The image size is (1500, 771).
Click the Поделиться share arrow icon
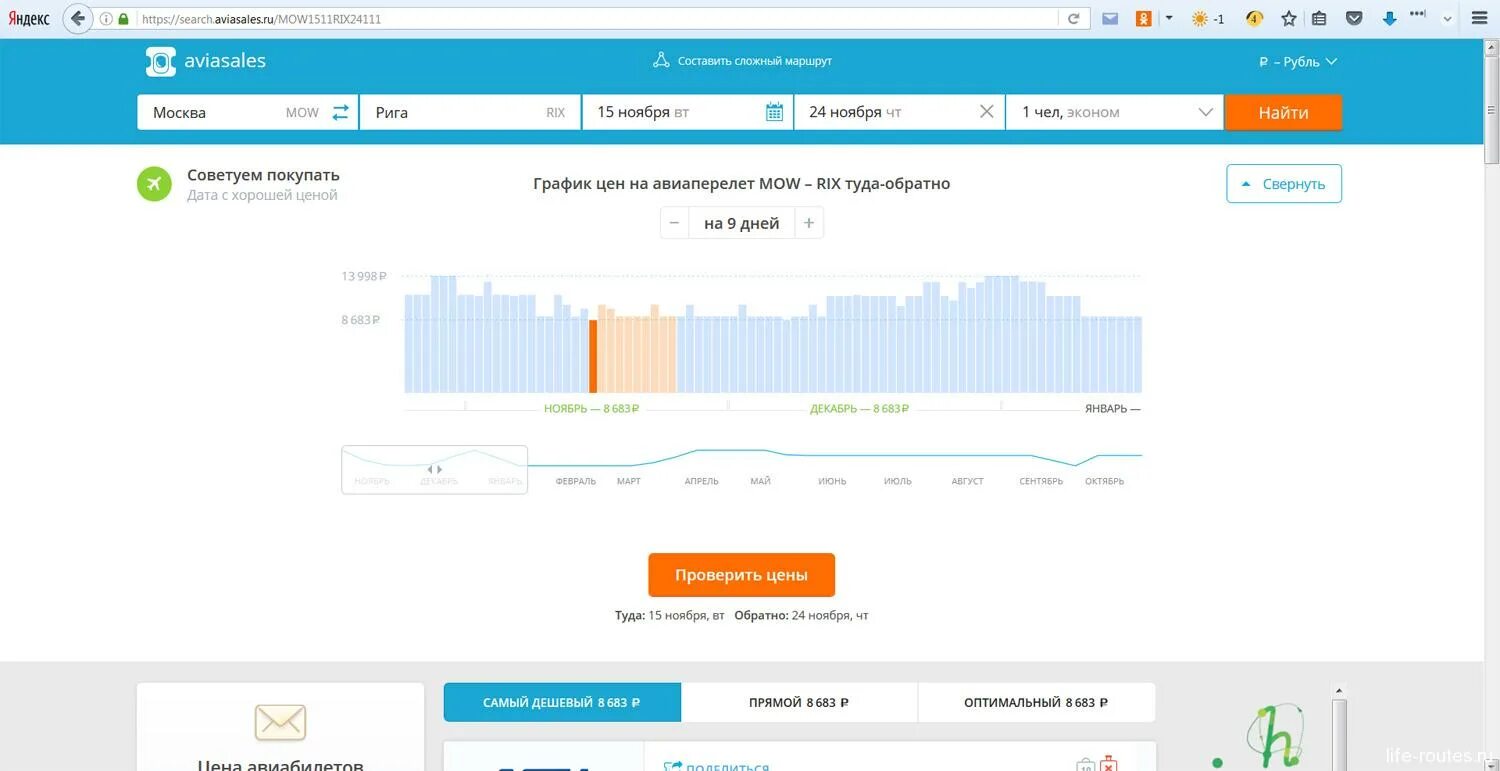(673, 766)
